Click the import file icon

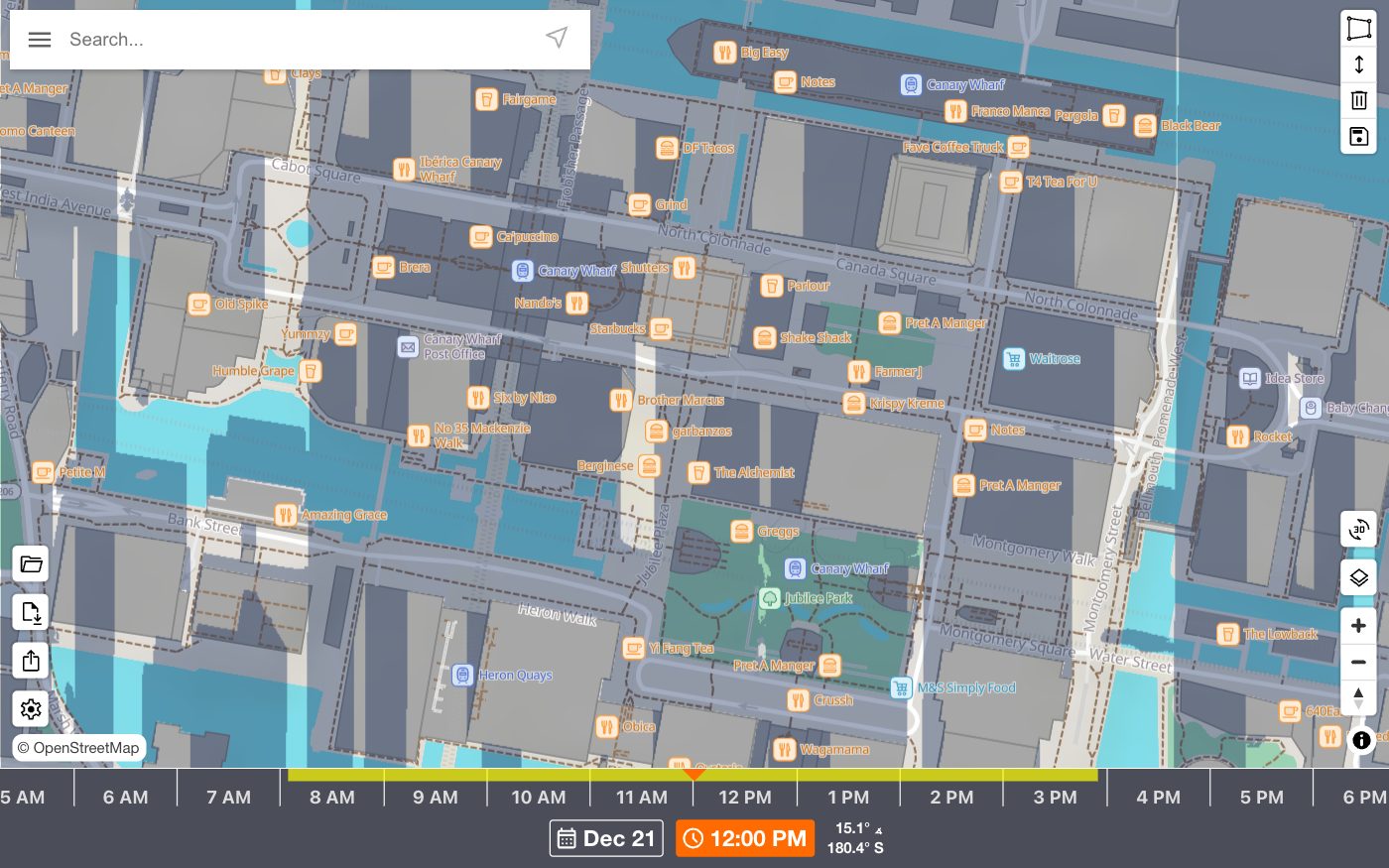tap(31, 612)
